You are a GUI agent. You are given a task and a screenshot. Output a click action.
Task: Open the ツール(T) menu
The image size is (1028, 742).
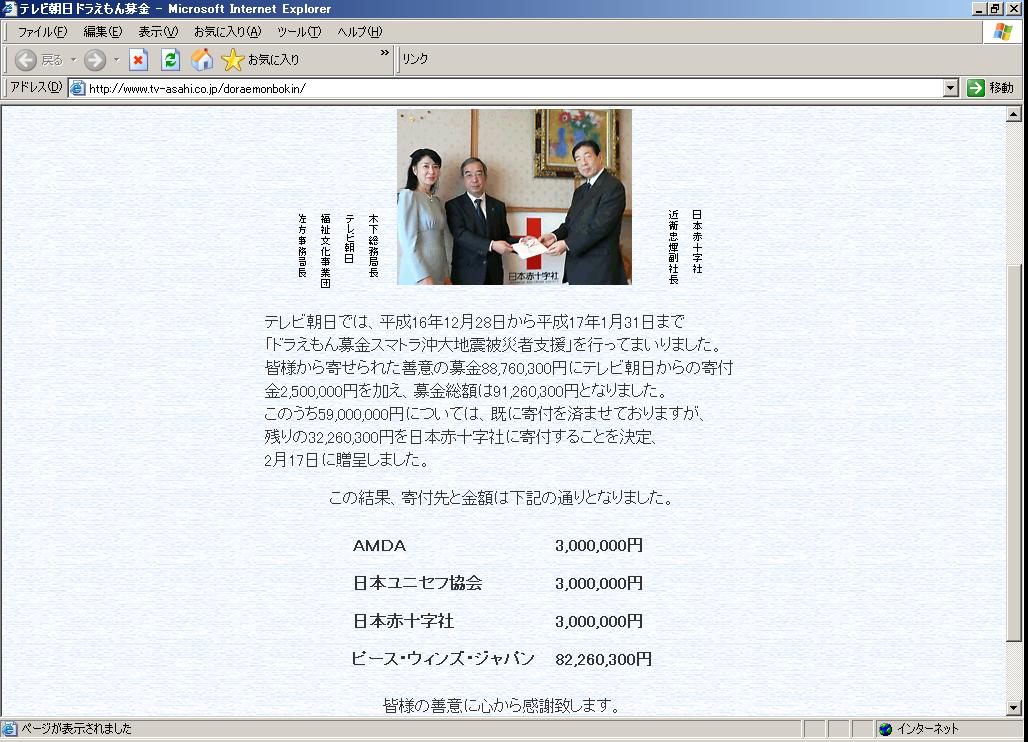299,31
